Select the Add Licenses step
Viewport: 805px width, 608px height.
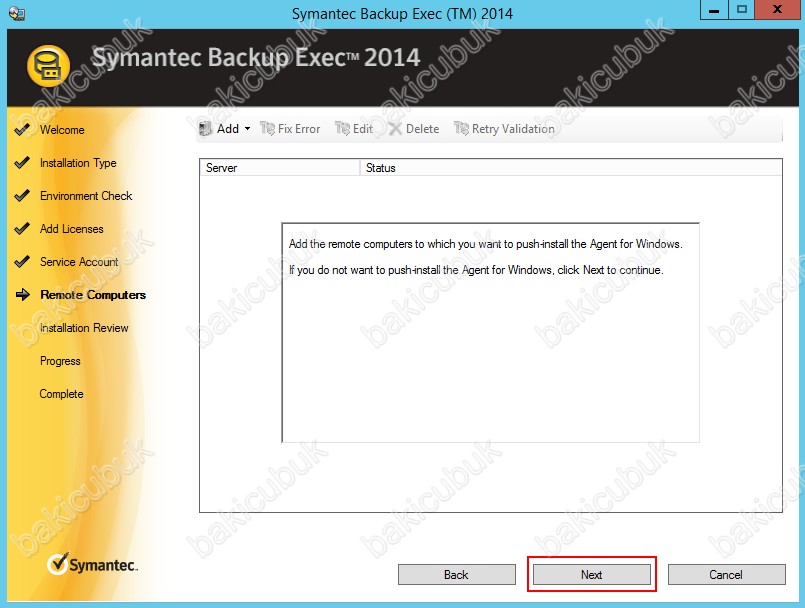coord(72,229)
